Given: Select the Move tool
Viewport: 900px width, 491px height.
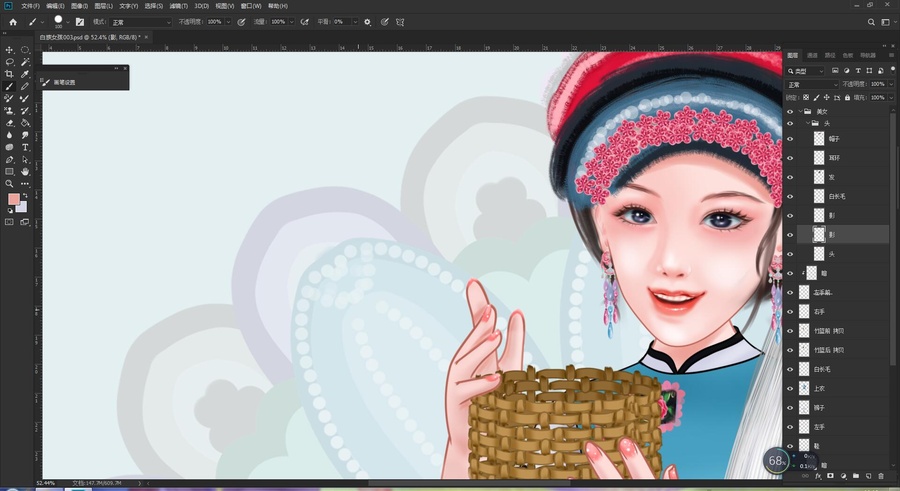Looking at the screenshot, I should coord(9,50).
